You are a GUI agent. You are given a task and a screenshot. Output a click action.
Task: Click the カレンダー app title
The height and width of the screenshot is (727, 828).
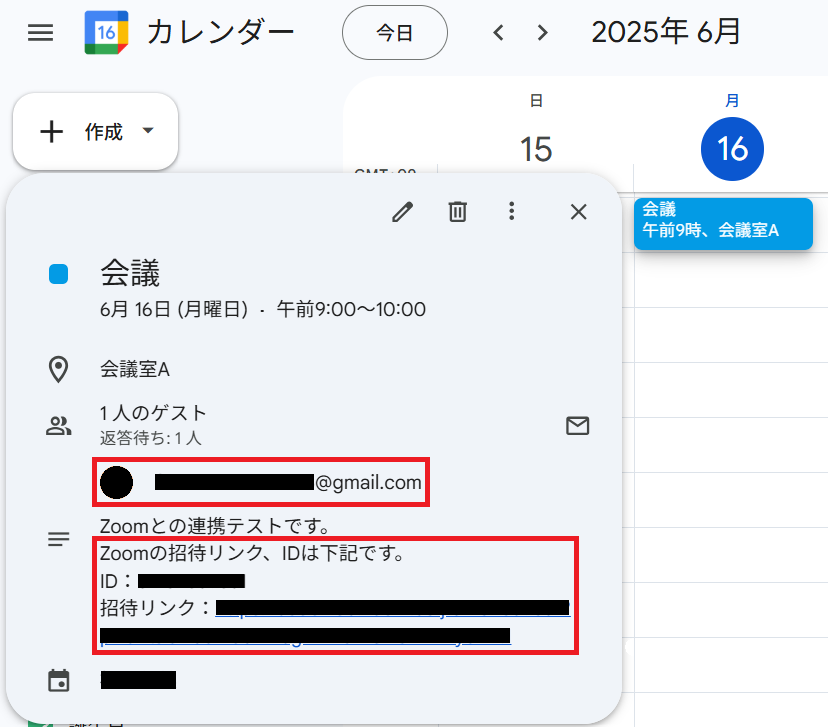(x=220, y=32)
